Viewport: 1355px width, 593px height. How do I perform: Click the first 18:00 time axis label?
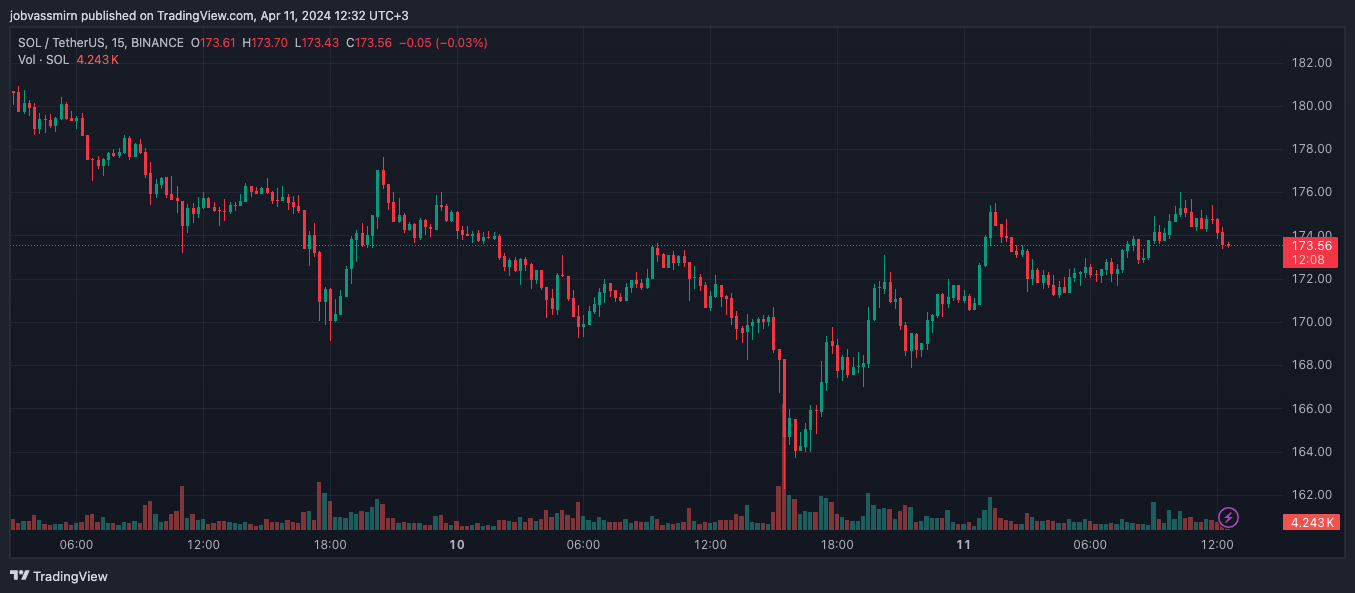tap(330, 545)
